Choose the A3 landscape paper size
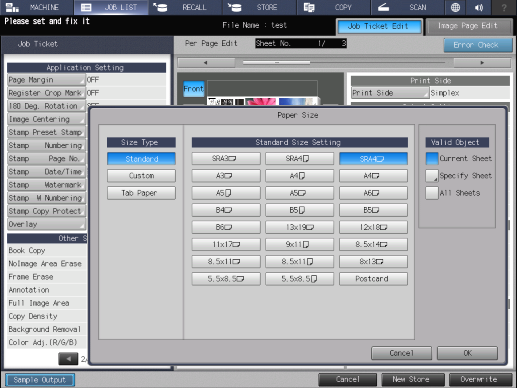This screenshot has width=517, height=388. 226,176
